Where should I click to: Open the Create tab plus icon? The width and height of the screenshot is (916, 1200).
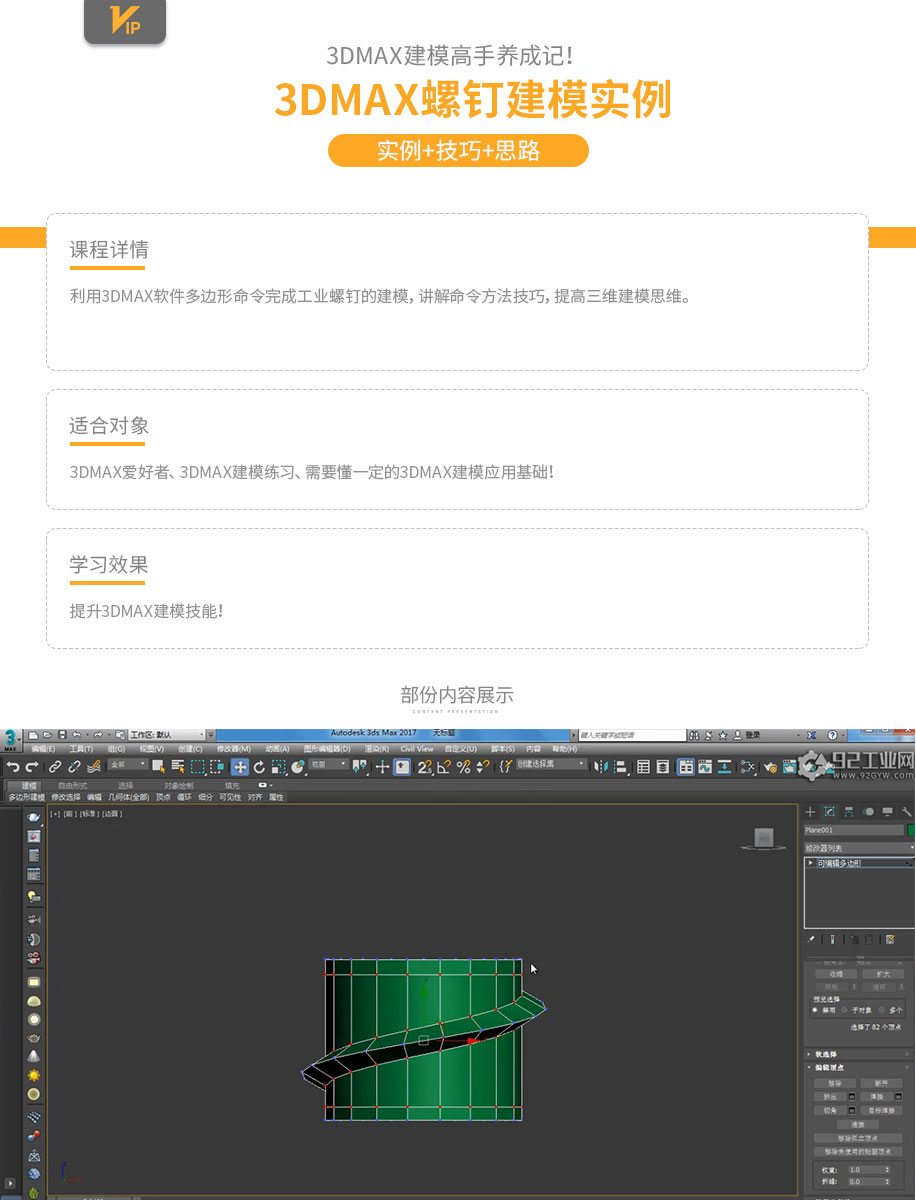[x=810, y=812]
